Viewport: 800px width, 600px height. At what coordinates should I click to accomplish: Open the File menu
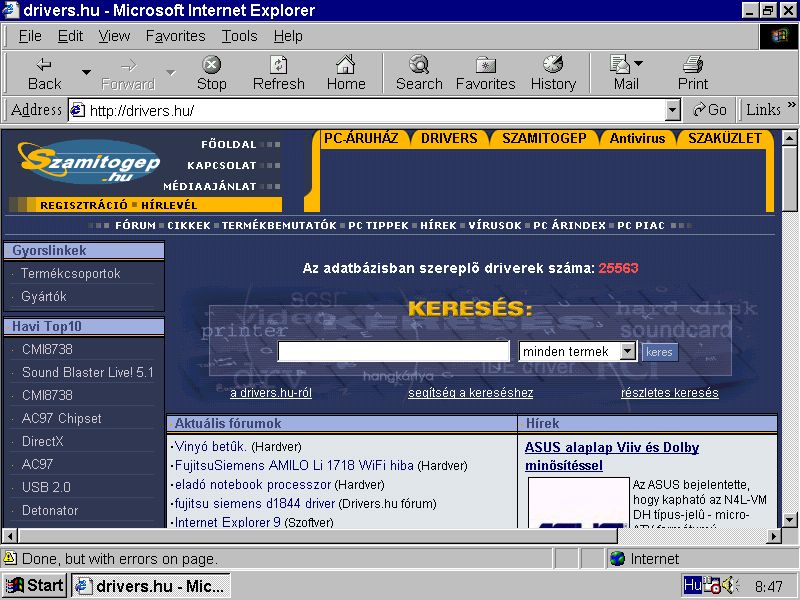pyautogui.click(x=30, y=36)
